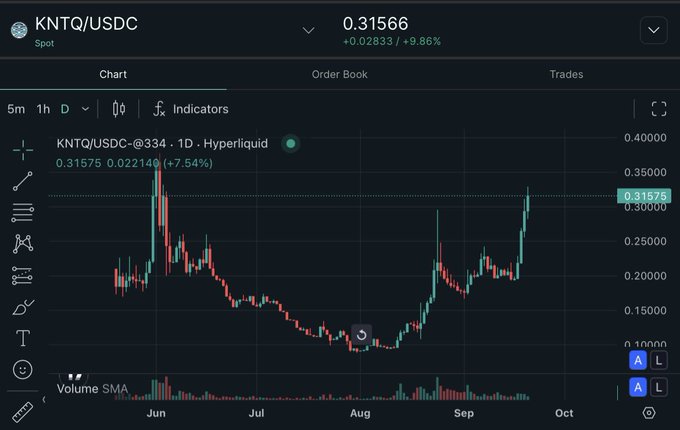
Task: Click the Spot market label
Action: coord(45,43)
